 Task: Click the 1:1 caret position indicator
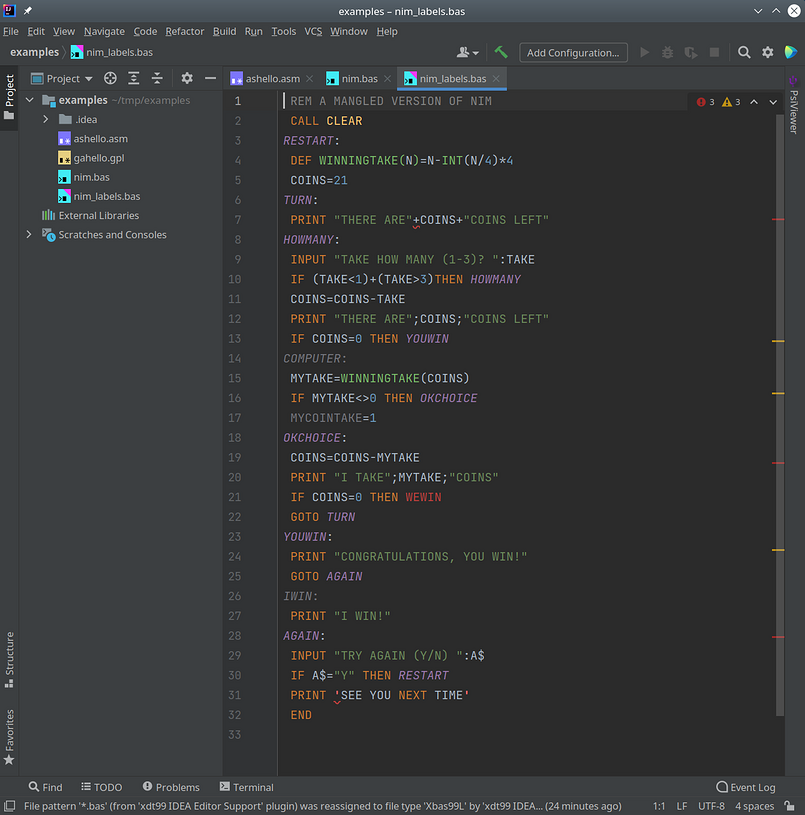coord(661,805)
